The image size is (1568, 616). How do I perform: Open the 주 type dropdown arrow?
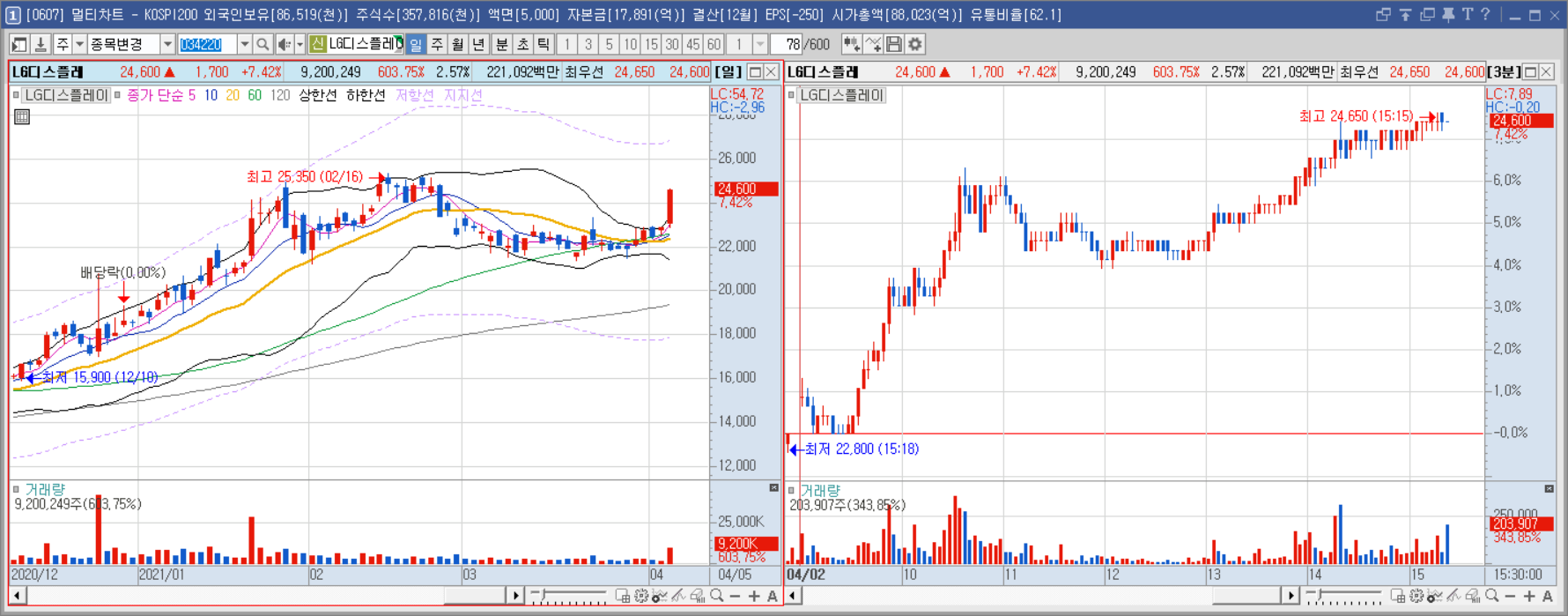(79, 44)
